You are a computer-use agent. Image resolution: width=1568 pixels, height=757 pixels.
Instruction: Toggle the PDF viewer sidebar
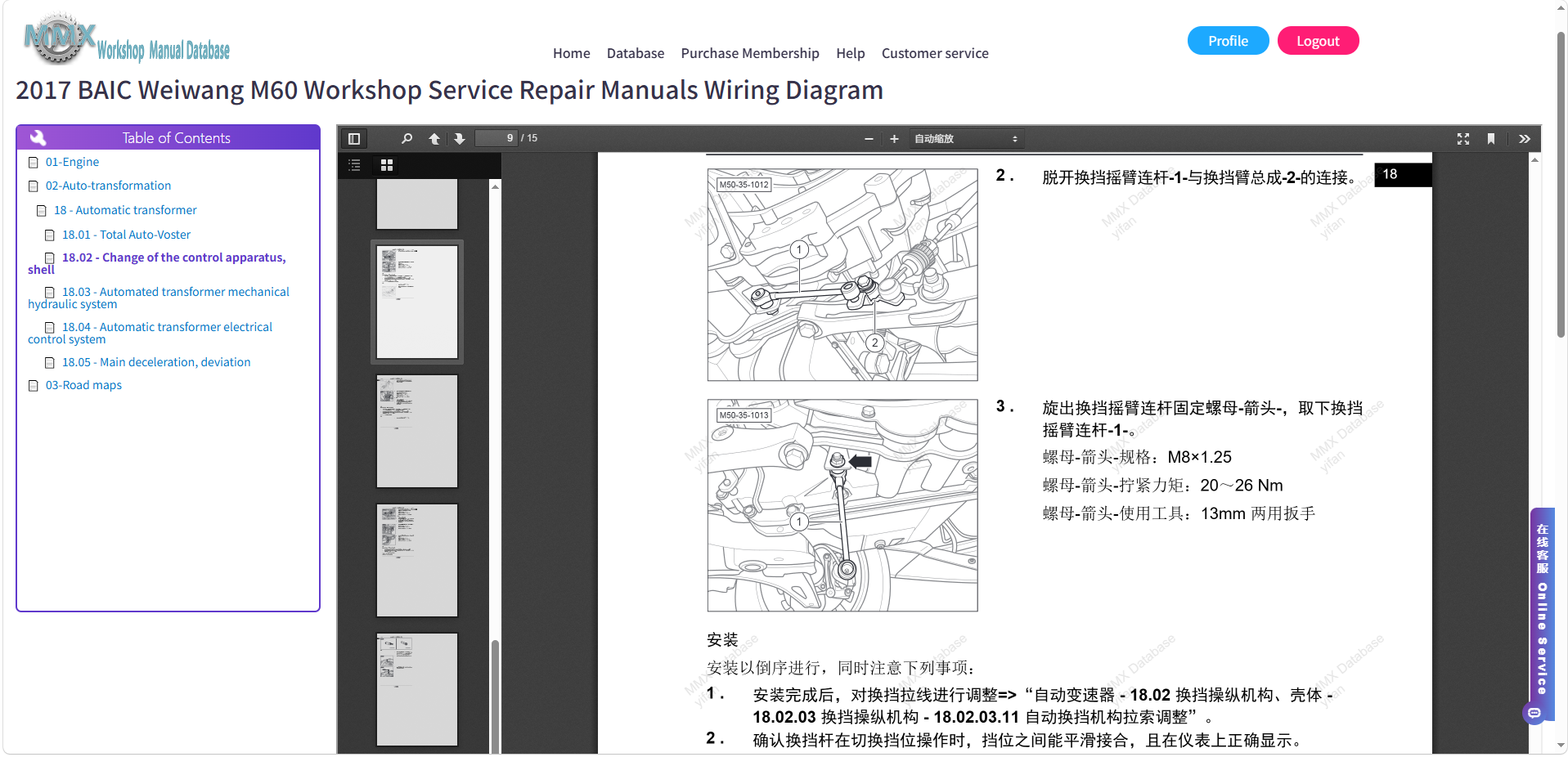coord(354,139)
